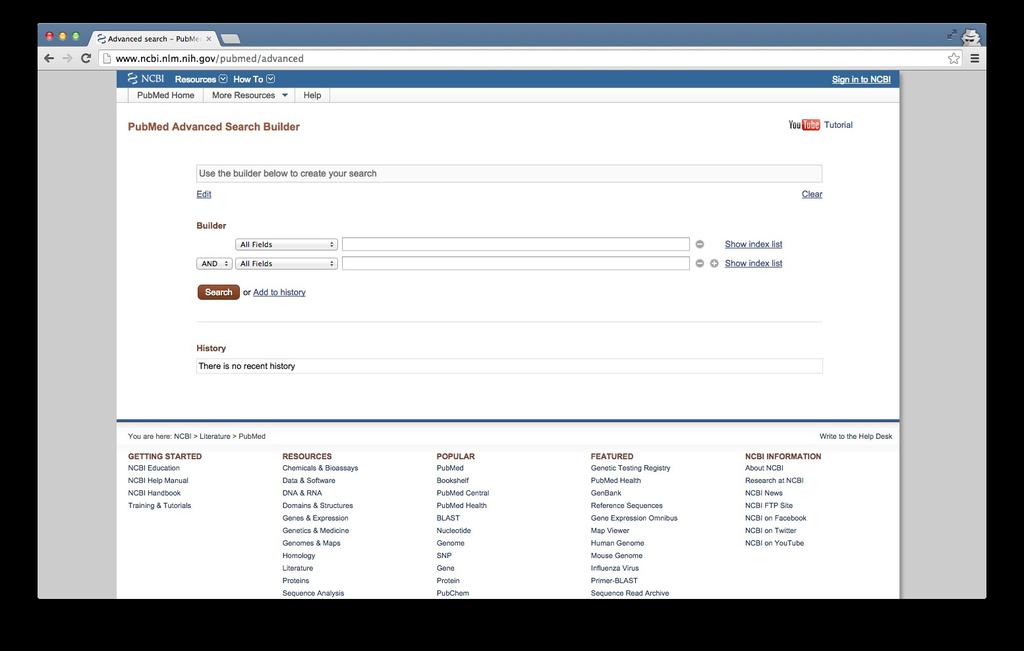Open the Help menu item
This screenshot has height=651, width=1024.
point(312,95)
